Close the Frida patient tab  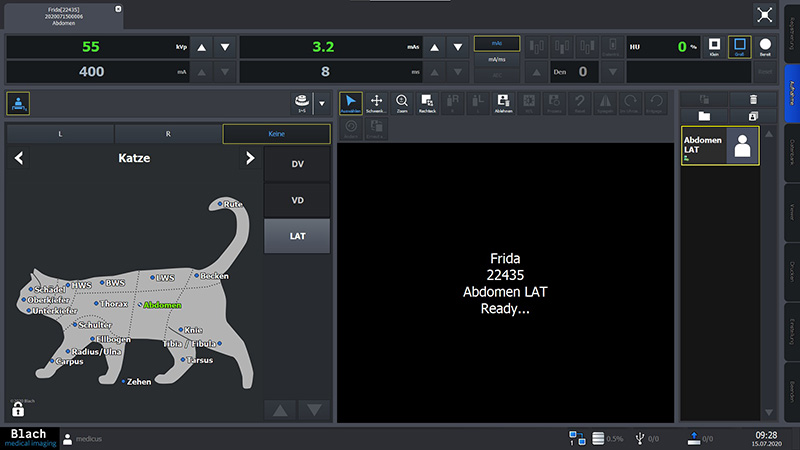coord(118,9)
